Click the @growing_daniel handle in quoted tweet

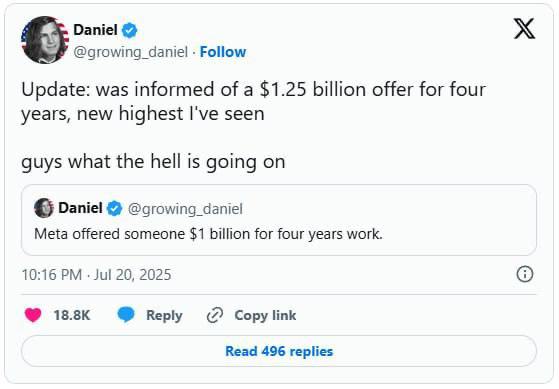(185, 209)
